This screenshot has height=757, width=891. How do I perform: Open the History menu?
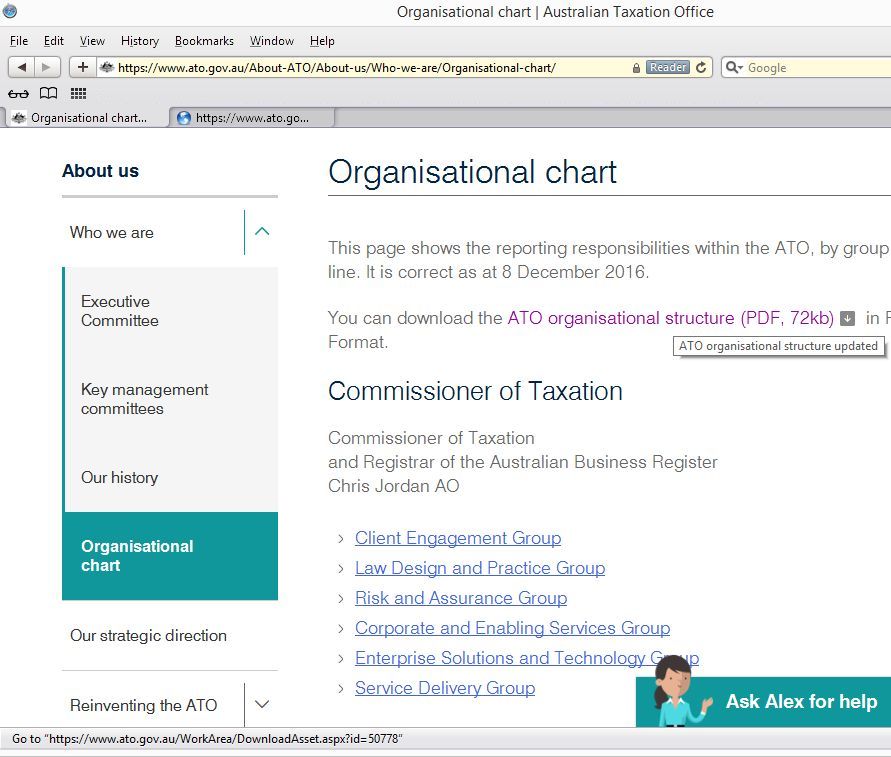click(x=139, y=41)
